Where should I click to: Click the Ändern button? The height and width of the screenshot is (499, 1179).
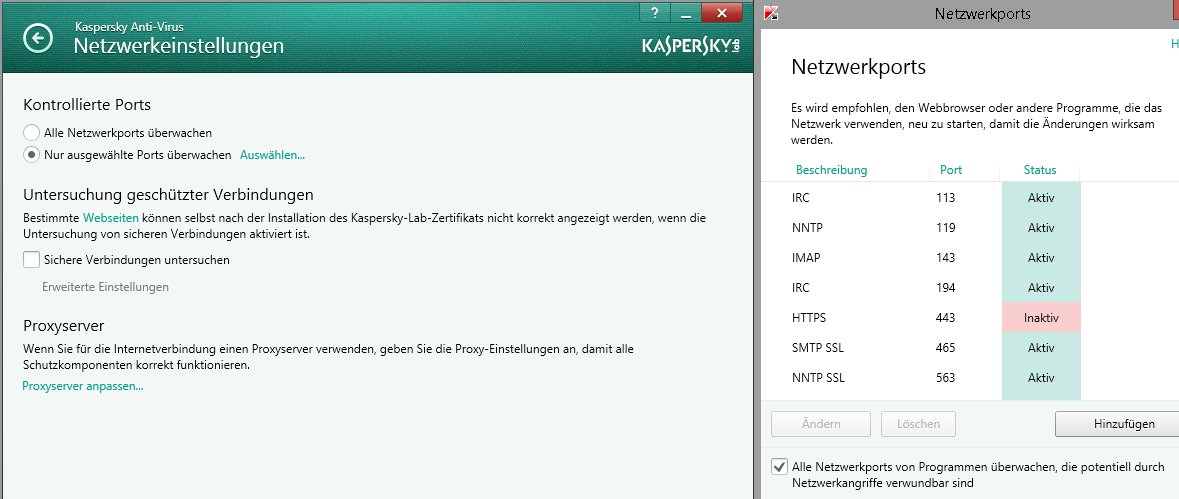click(821, 424)
